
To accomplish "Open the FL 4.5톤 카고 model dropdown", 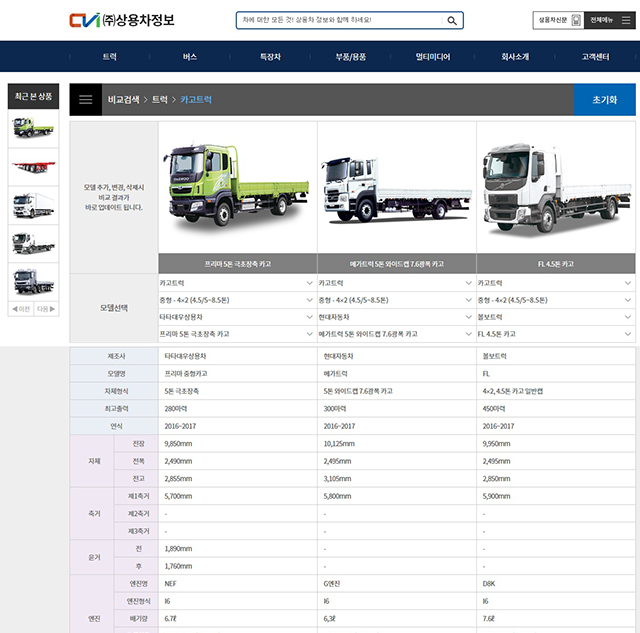I will [x=555, y=334].
